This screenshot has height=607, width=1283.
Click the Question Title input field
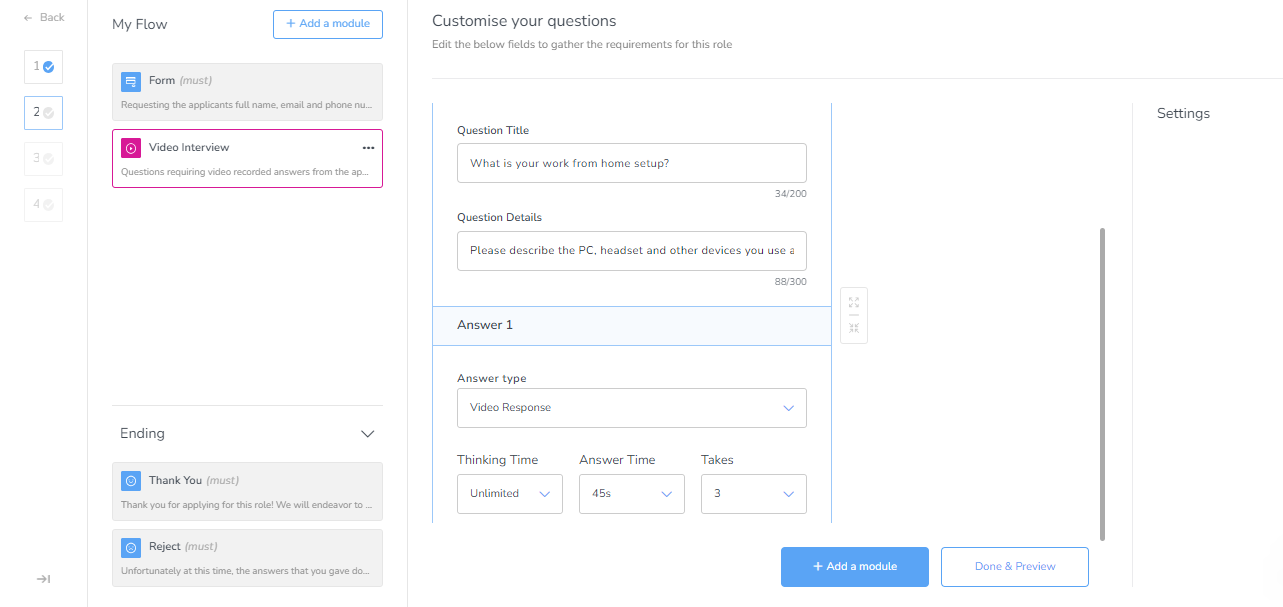pyautogui.click(x=631, y=163)
